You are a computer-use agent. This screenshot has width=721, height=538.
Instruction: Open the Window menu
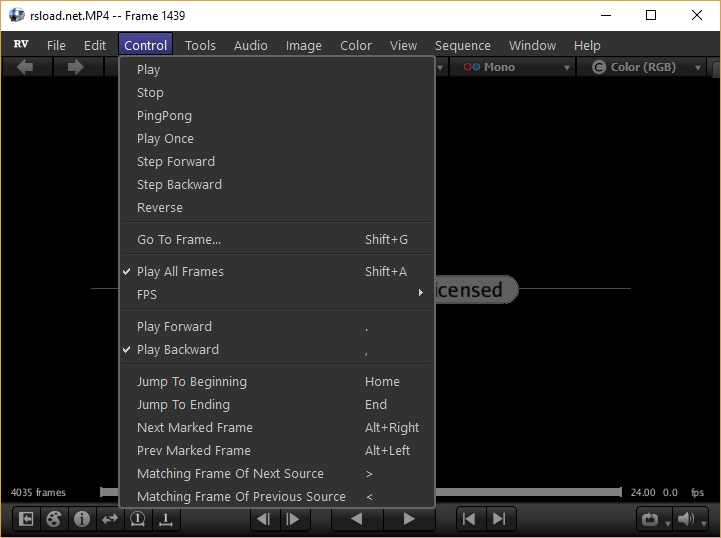pyautogui.click(x=532, y=45)
